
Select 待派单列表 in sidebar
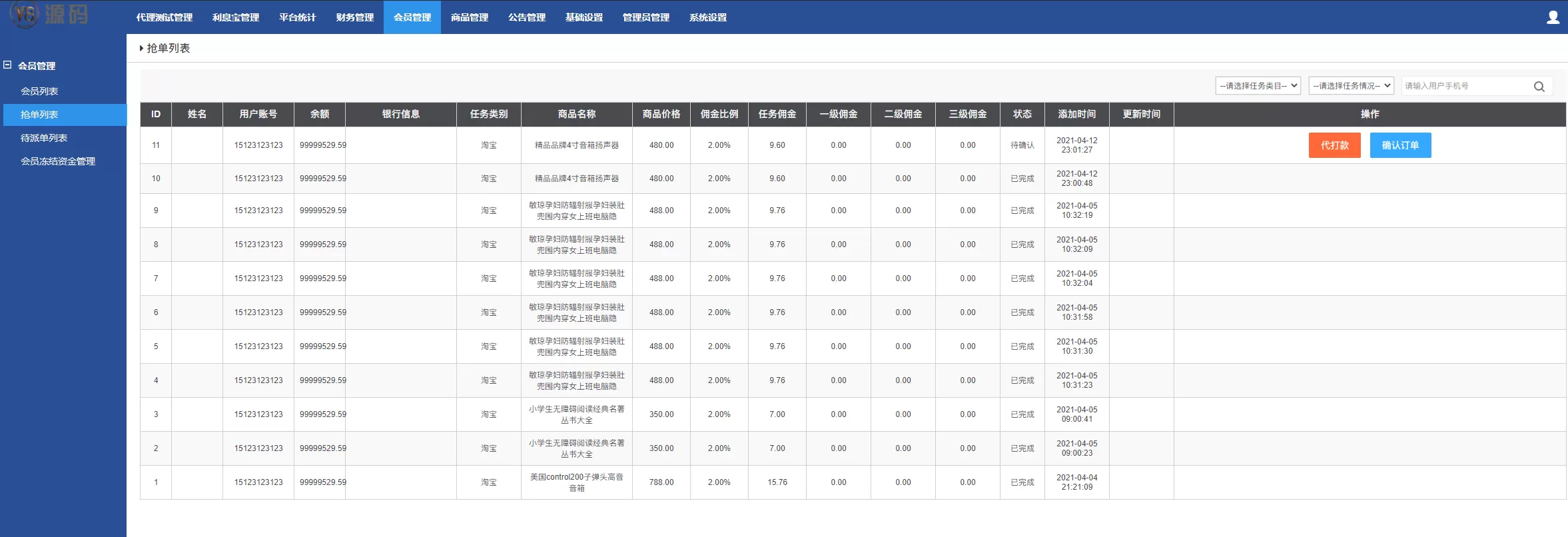[x=44, y=138]
